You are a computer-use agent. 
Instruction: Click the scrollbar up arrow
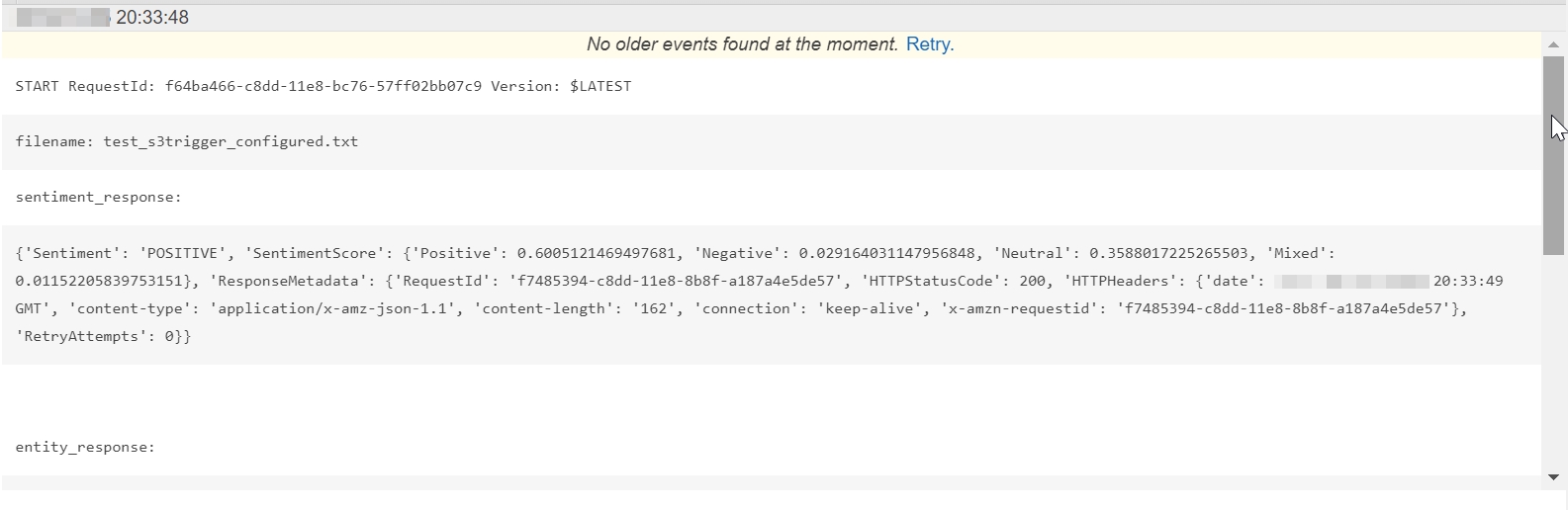(1553, 44)
